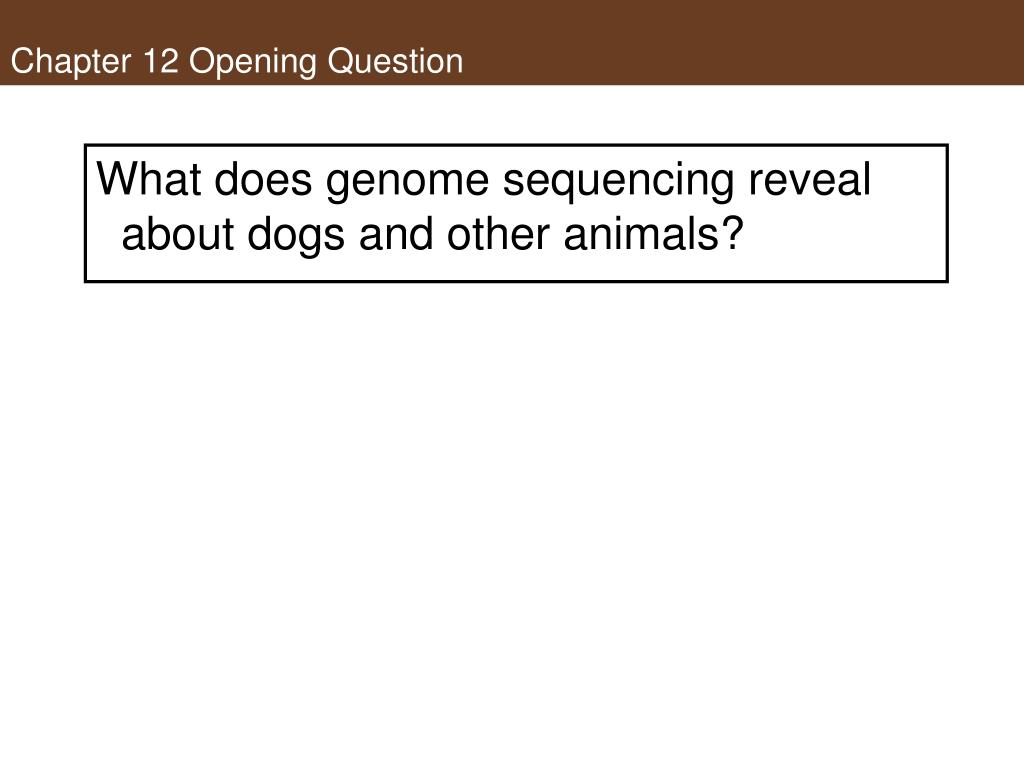The width and height of the screenshot is (1024, 768).
Task: Click the word 'about' on the second line
Action: tap(178, 234)
